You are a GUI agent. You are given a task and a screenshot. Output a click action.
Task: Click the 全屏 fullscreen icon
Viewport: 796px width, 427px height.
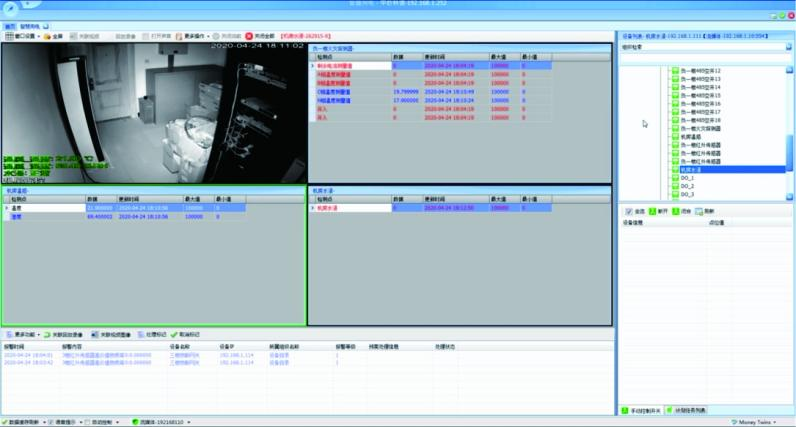pos(46,36)
